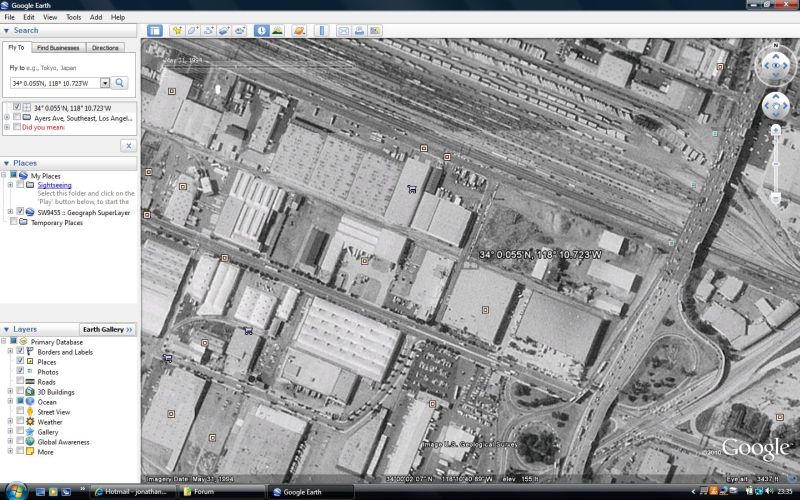The height and width of the screenshot is (500, 800).
Task: Switch to the Find Businesses tab
Action: pyautogui.click(x=59, y=47)
